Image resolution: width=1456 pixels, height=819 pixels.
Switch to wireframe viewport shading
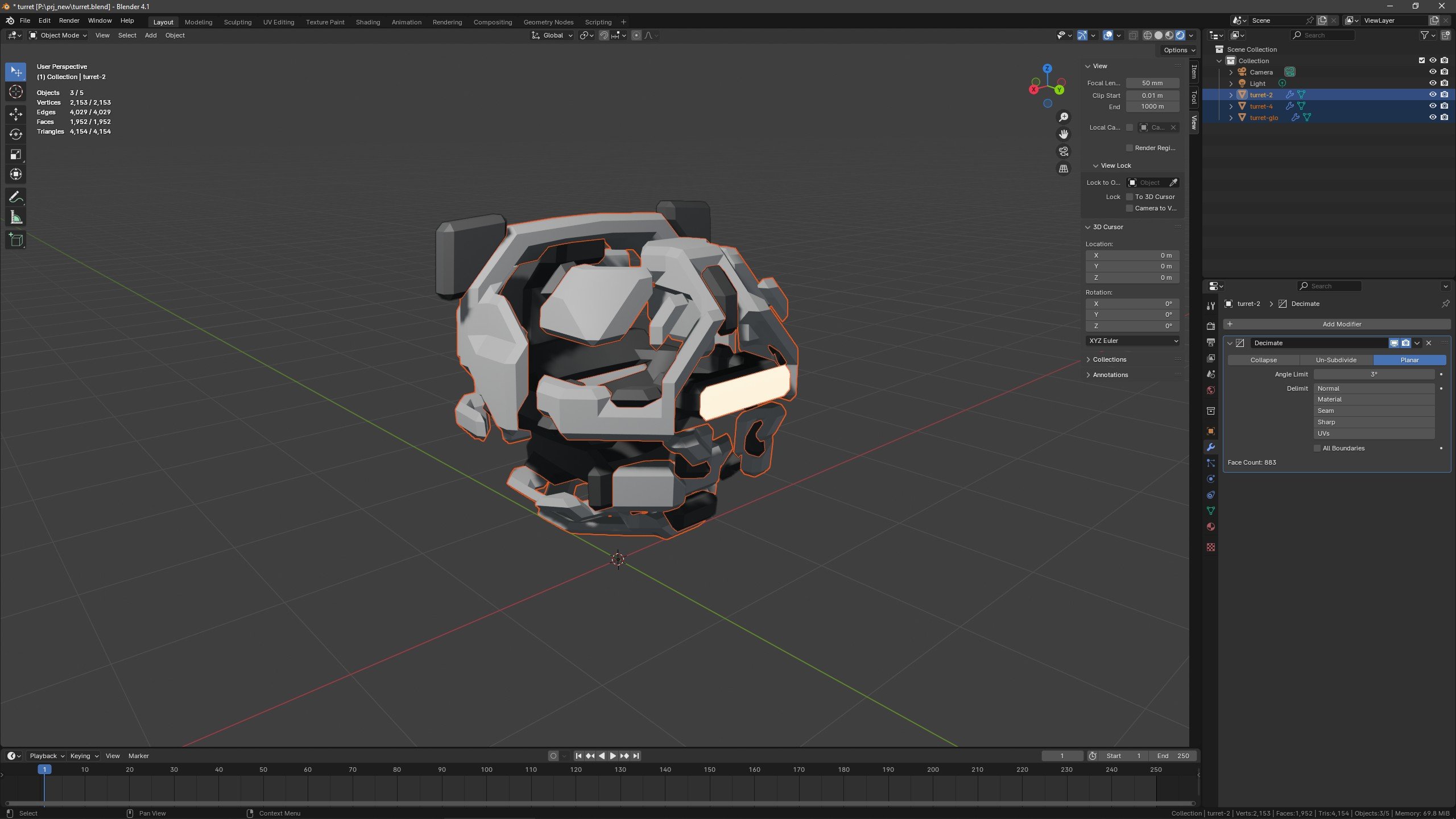point(1148,35)
